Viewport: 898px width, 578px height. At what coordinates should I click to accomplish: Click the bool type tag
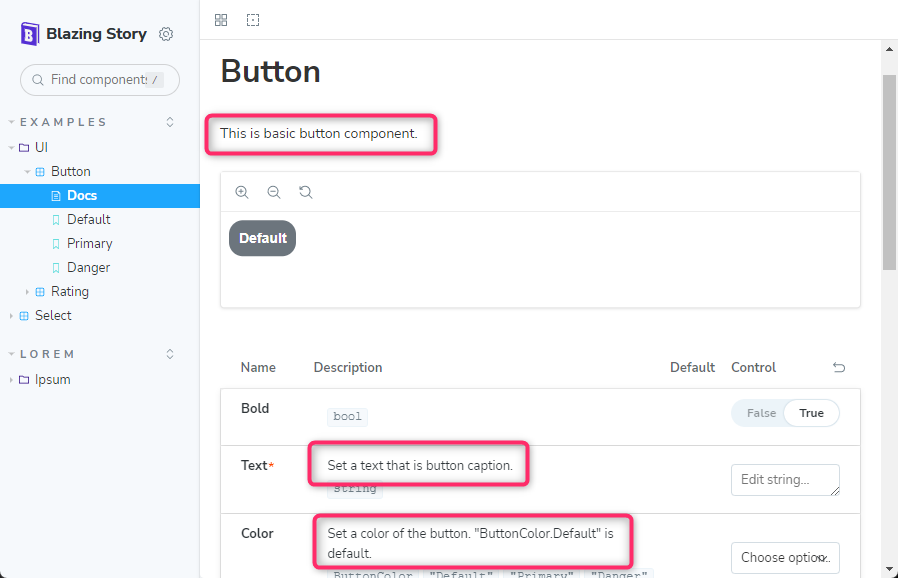click(348, 416)
